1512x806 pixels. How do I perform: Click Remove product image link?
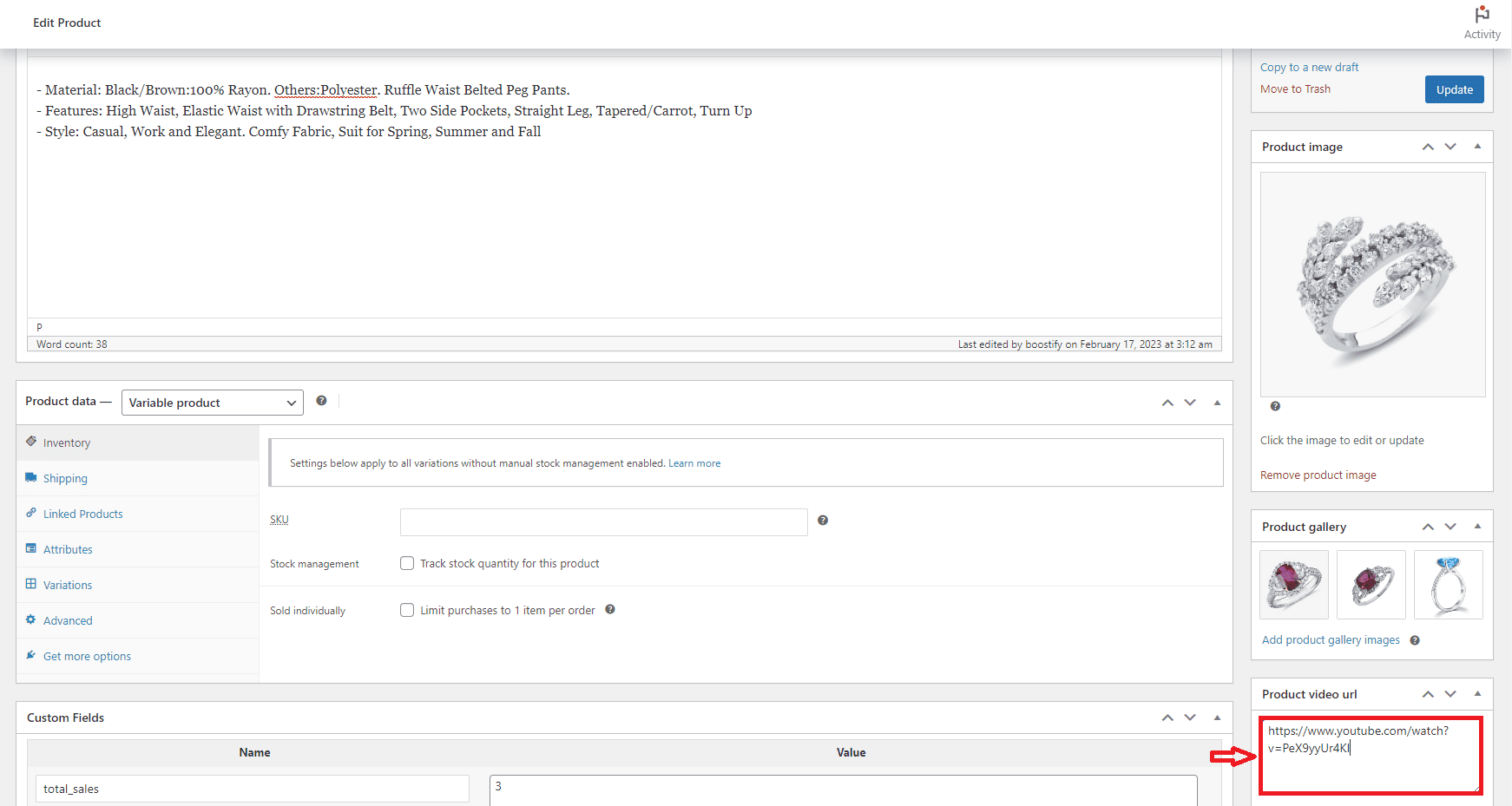coord(1318,475)
